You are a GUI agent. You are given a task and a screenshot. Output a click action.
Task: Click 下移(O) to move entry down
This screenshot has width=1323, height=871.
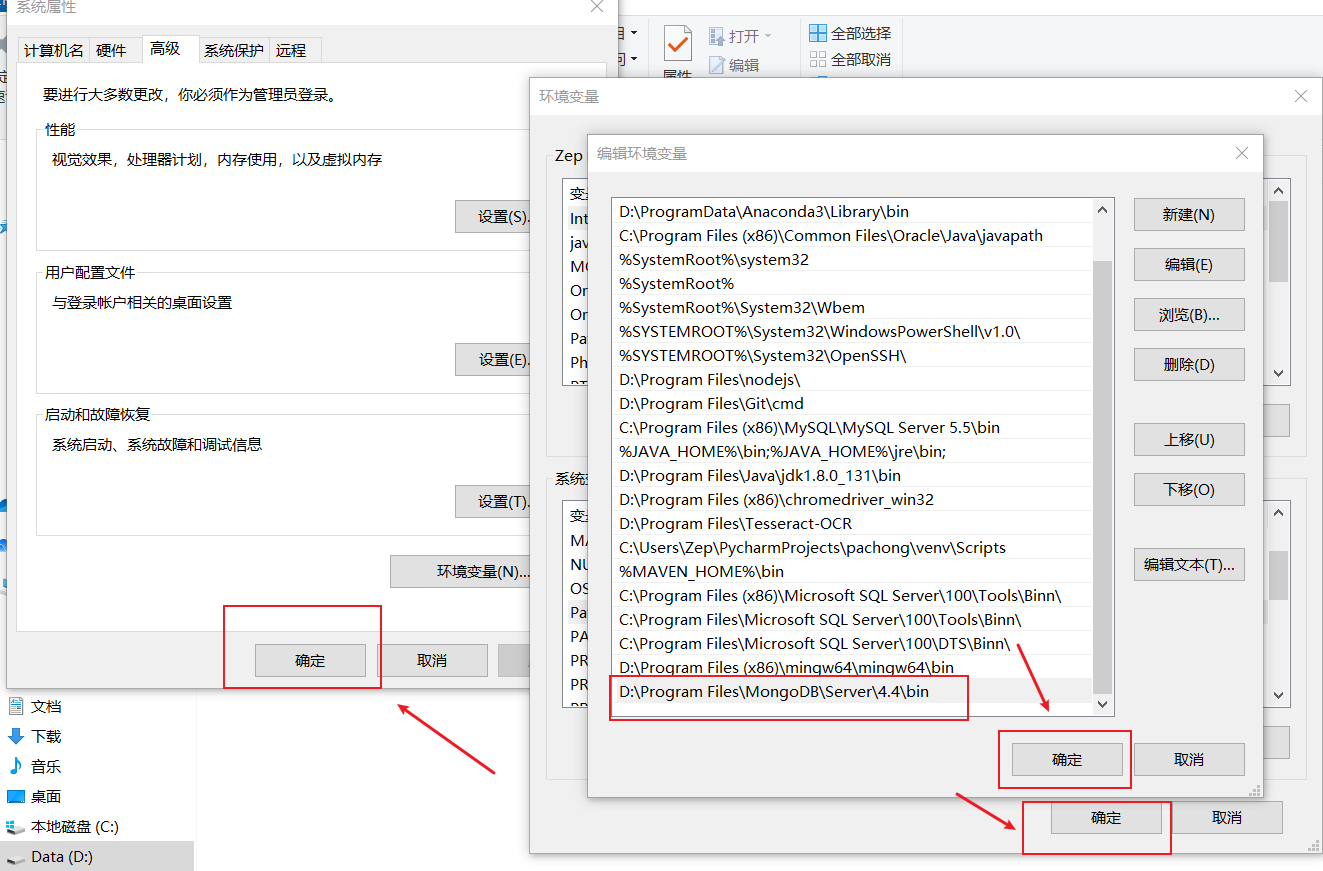pyautogui.click(x=1189, y=489)
